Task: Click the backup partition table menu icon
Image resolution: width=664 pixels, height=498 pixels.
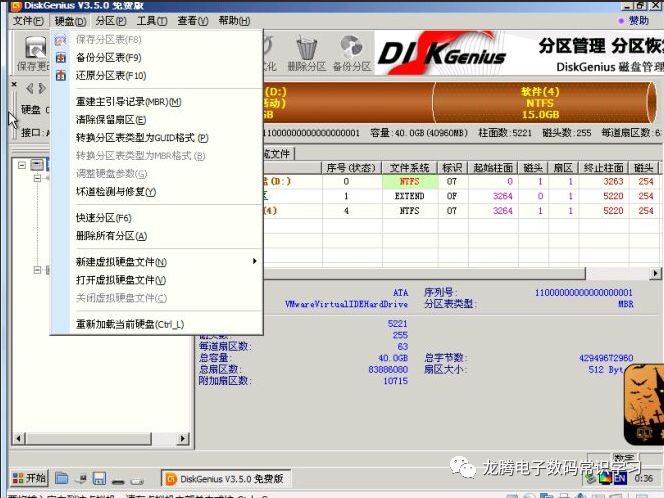Action: click(61, 57)
